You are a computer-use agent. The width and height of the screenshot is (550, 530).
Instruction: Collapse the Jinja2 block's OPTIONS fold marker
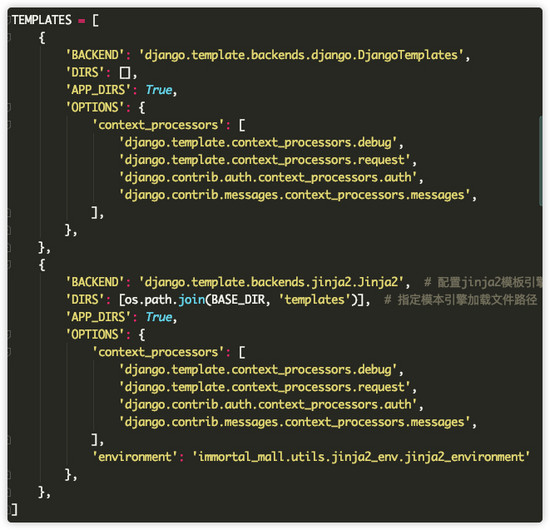coord(9,334)
